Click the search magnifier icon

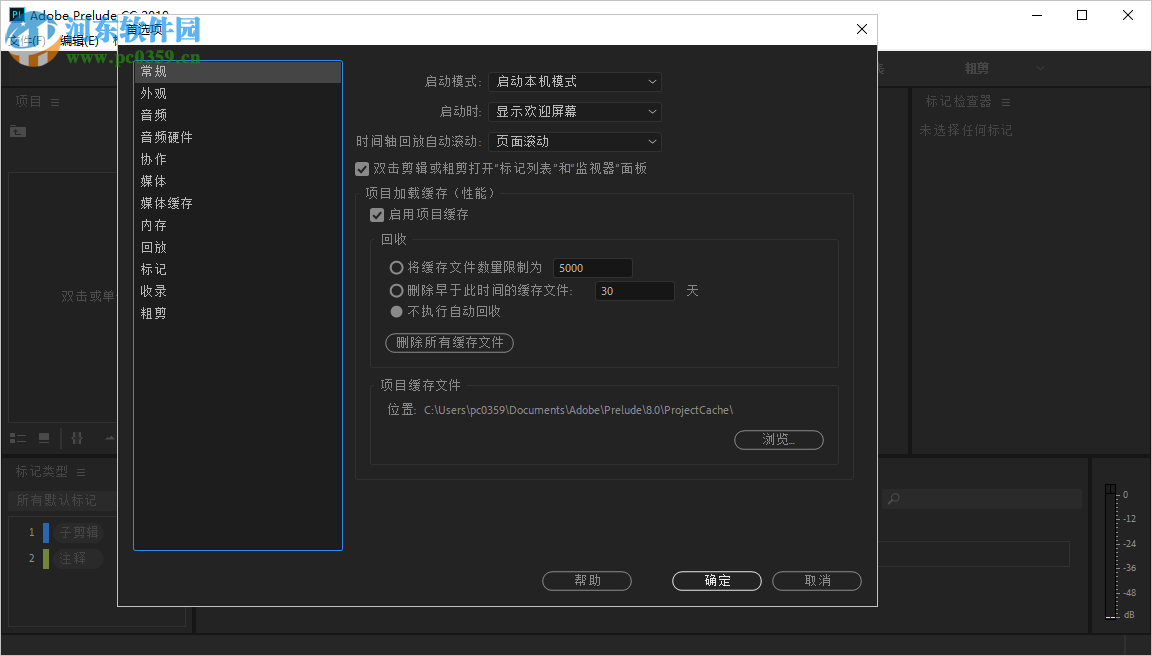coord(893,498)
